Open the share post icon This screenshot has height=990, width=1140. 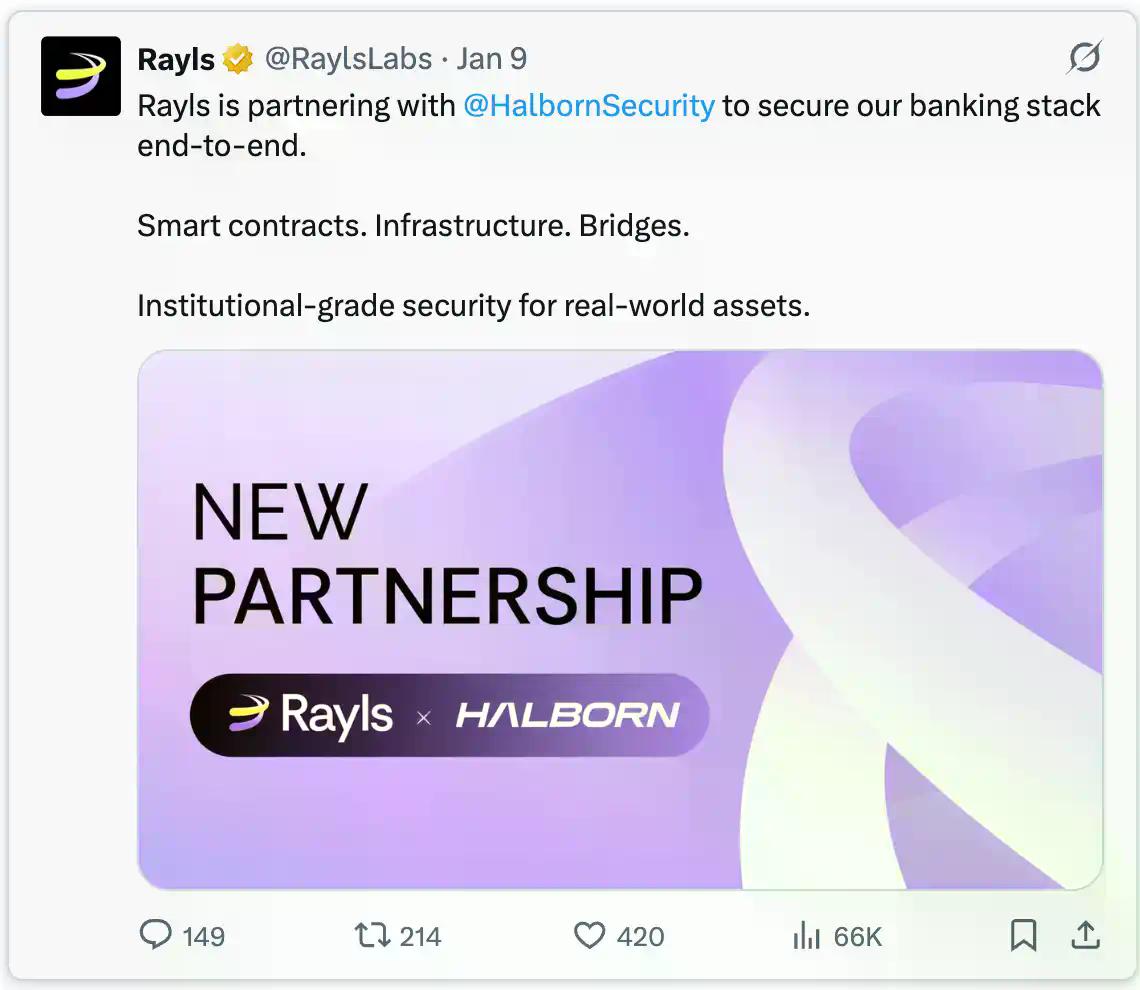pyautogui.click(x=1085, y=935)
